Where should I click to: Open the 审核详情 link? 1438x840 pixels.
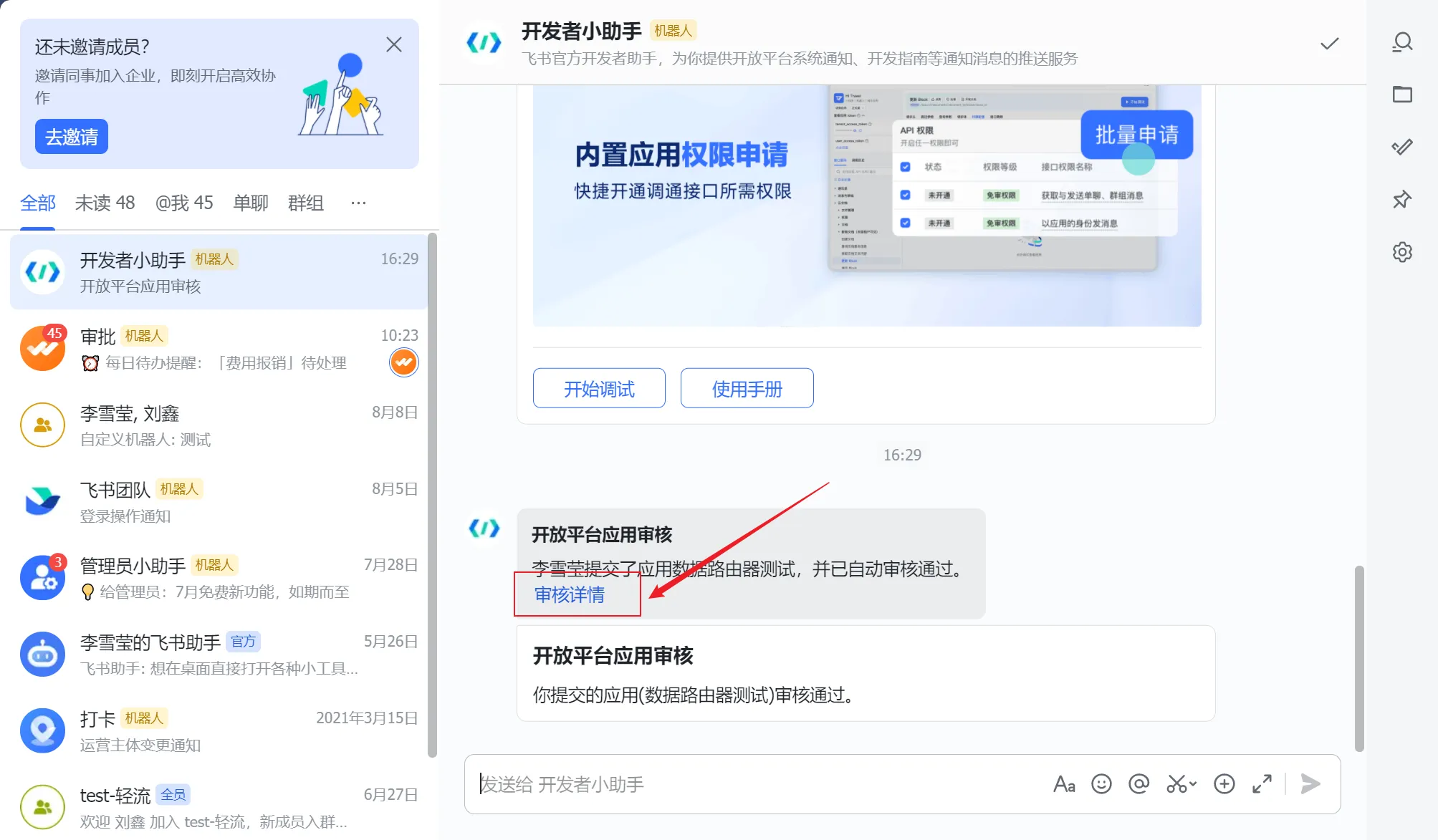(x=570, y=595)
